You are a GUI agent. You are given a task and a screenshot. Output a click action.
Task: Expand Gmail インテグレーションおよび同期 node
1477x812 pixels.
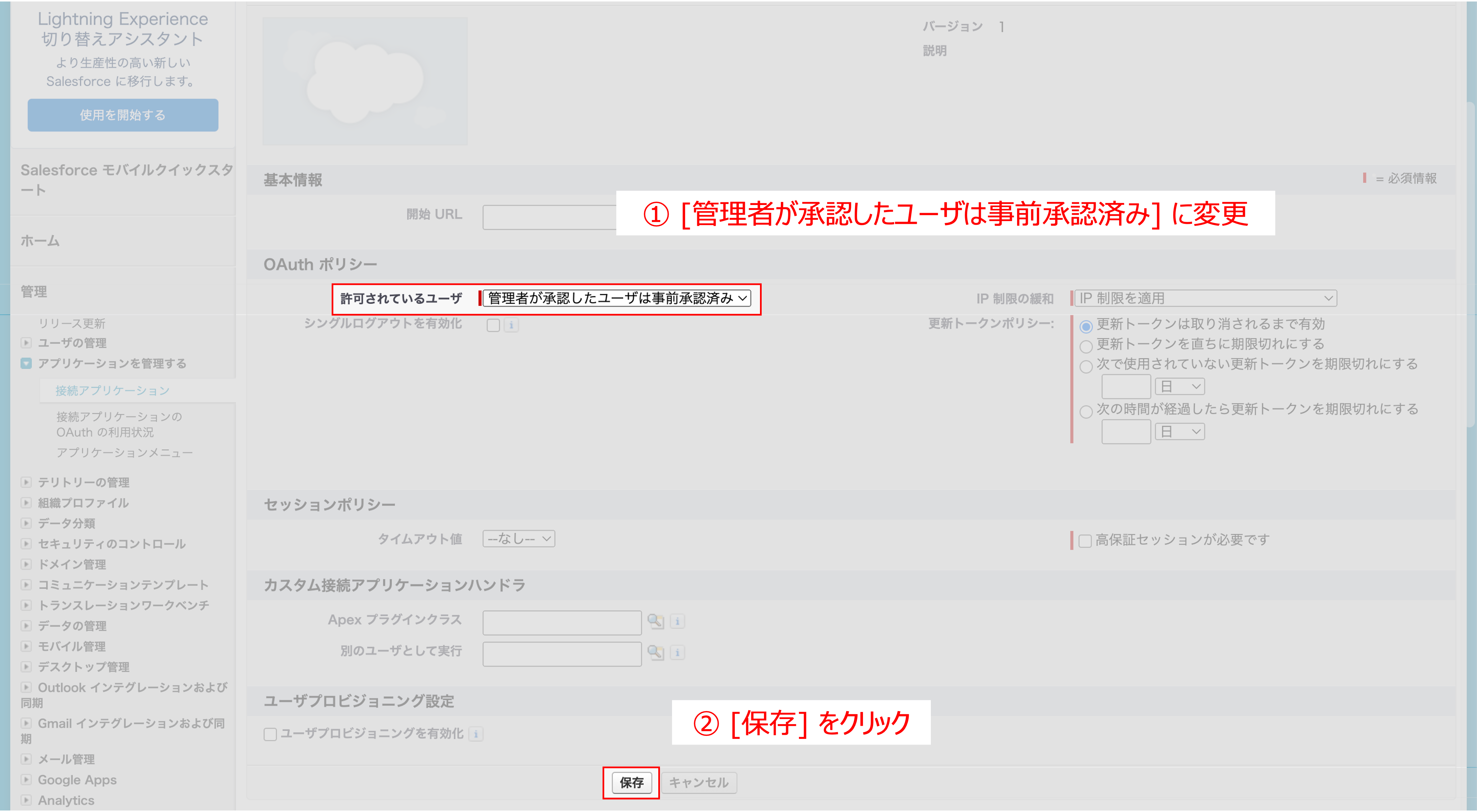pos(27,723)
